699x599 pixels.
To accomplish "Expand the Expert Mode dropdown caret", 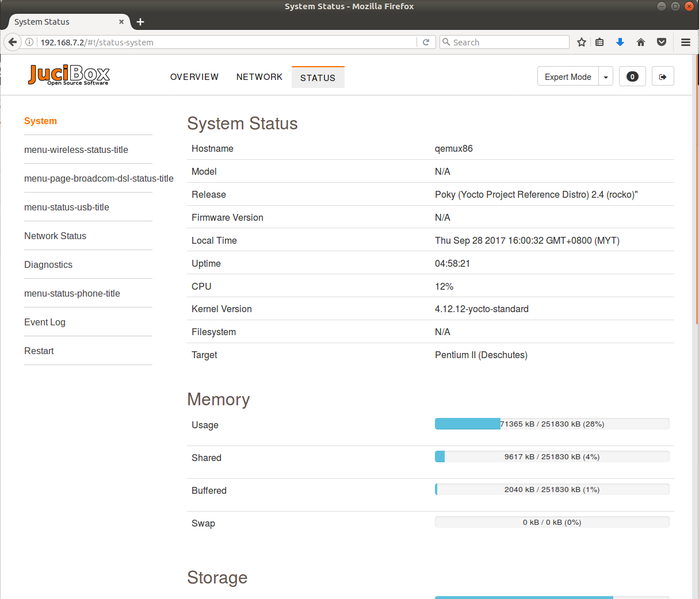I will click(x=606, y=77).
